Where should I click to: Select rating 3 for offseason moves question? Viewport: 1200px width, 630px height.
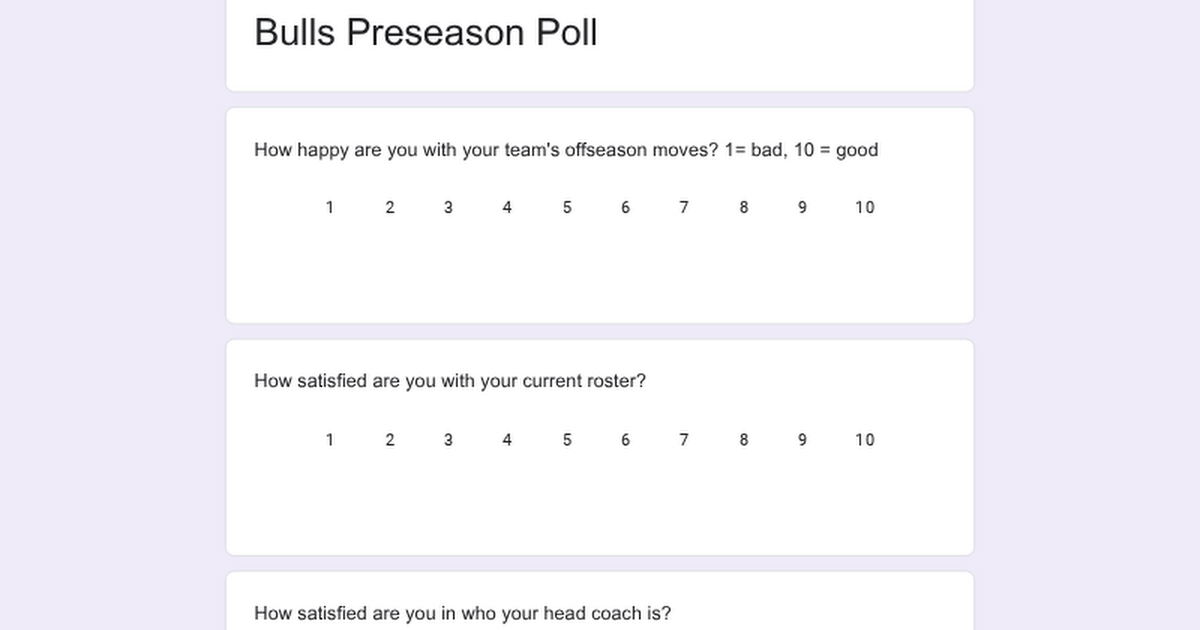coord(448,208)
